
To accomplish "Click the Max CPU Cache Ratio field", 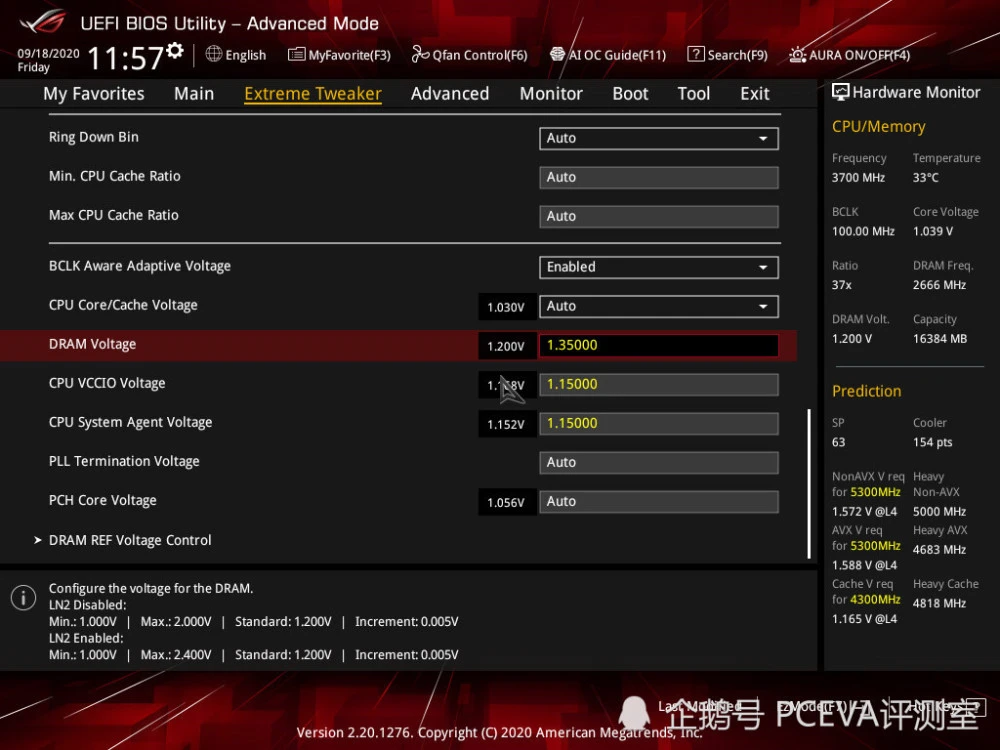I will pos(659,216).
